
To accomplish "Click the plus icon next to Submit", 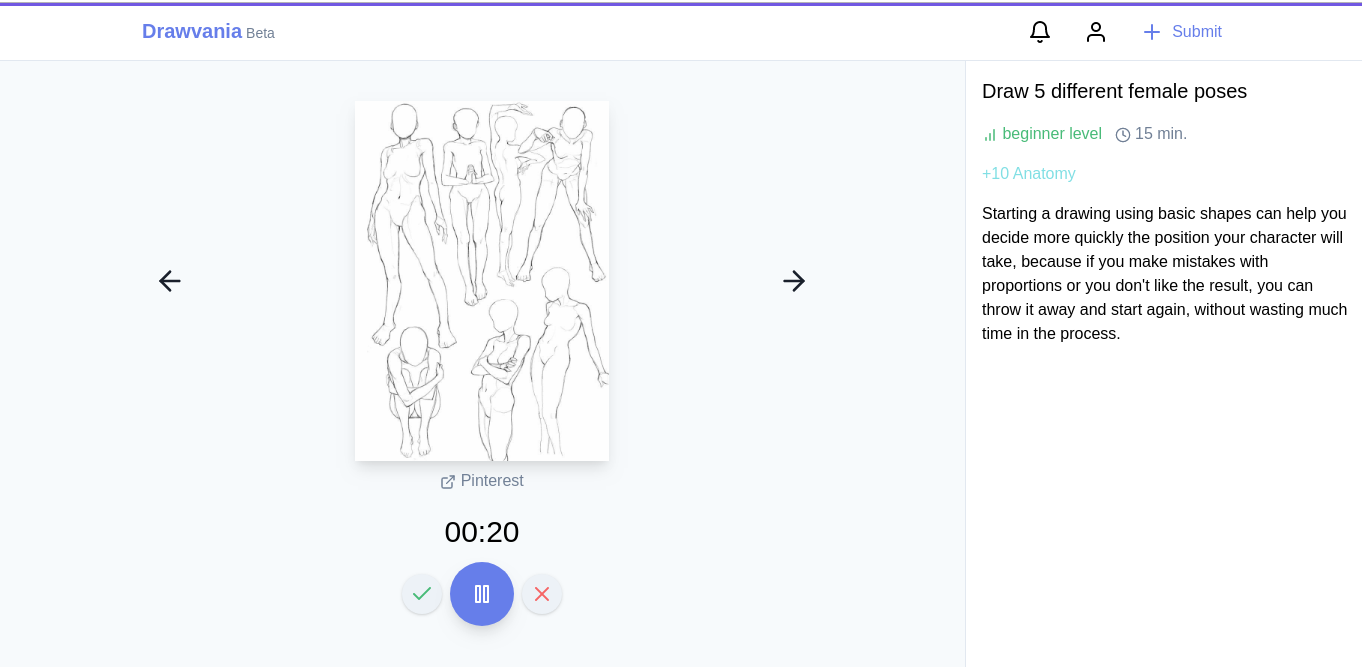I will 1152,32.
